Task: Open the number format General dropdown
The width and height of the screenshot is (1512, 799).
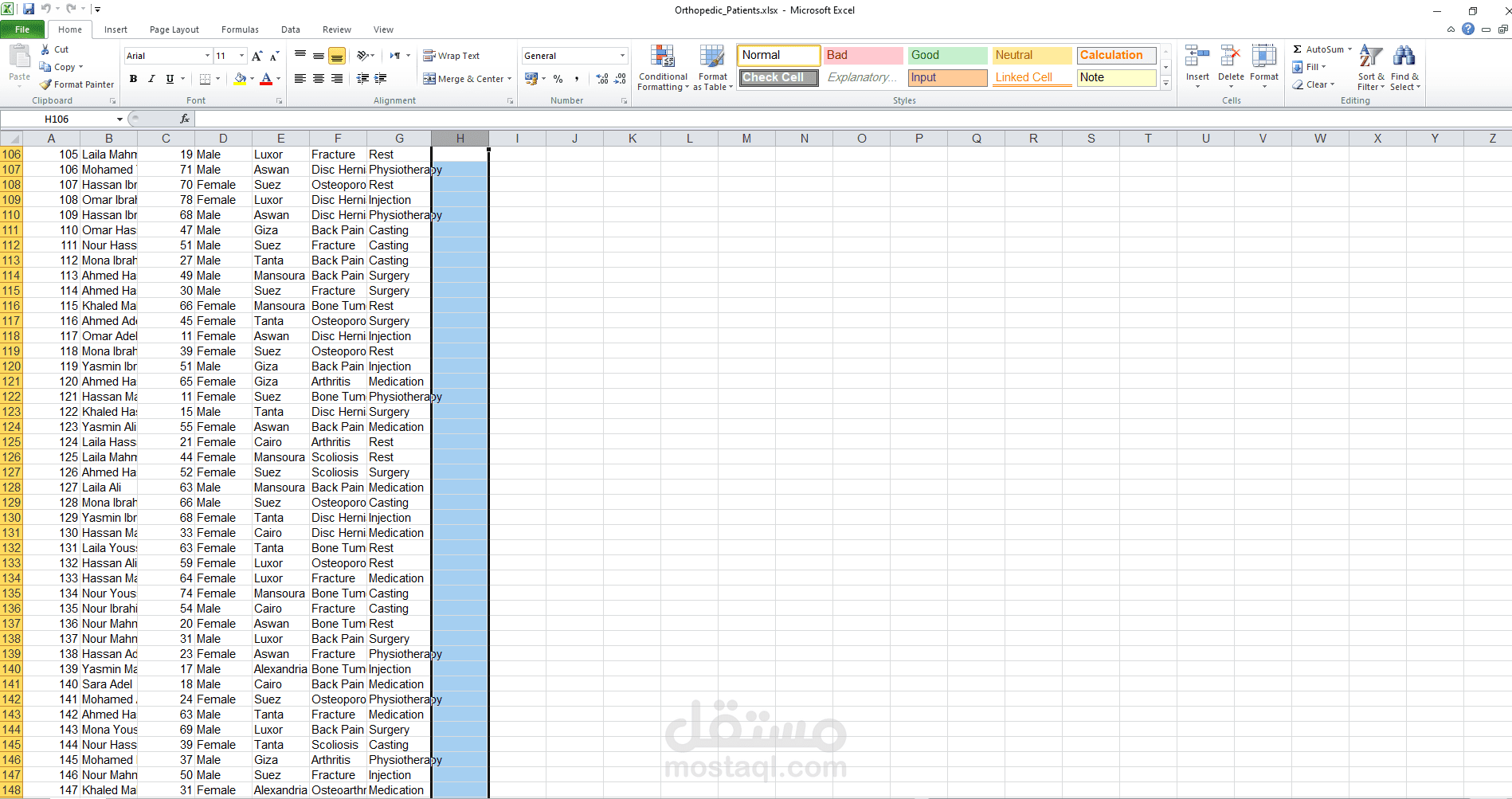Action: pos(622,56)
